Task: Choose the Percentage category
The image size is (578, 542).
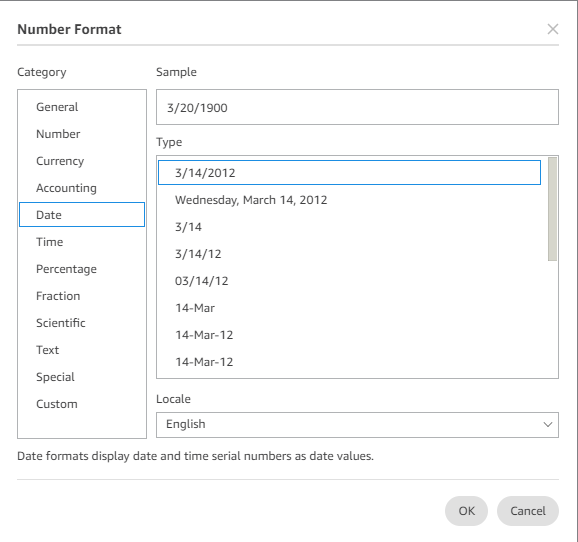Action: point(82,269)
